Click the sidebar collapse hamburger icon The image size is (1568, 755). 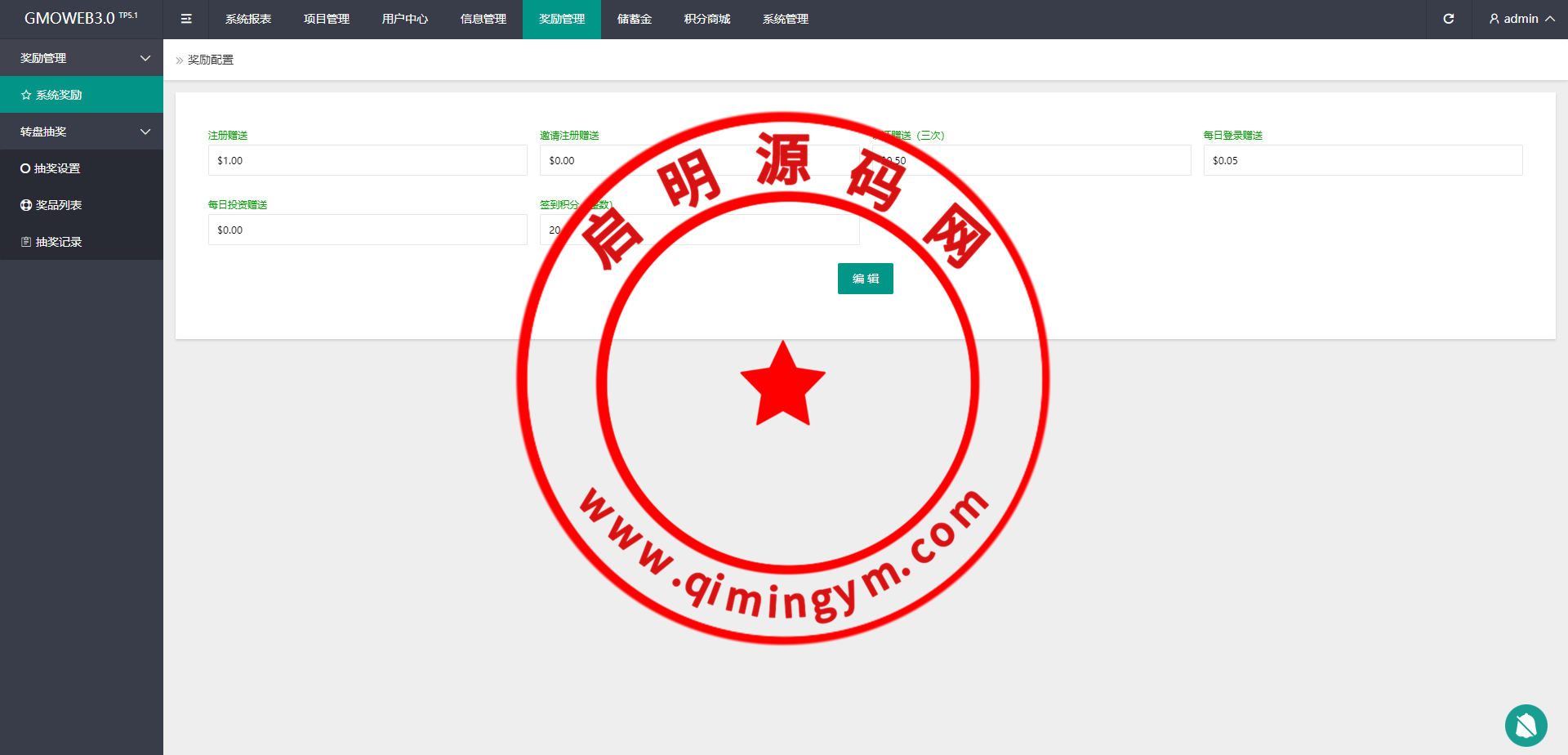[186, 19]
